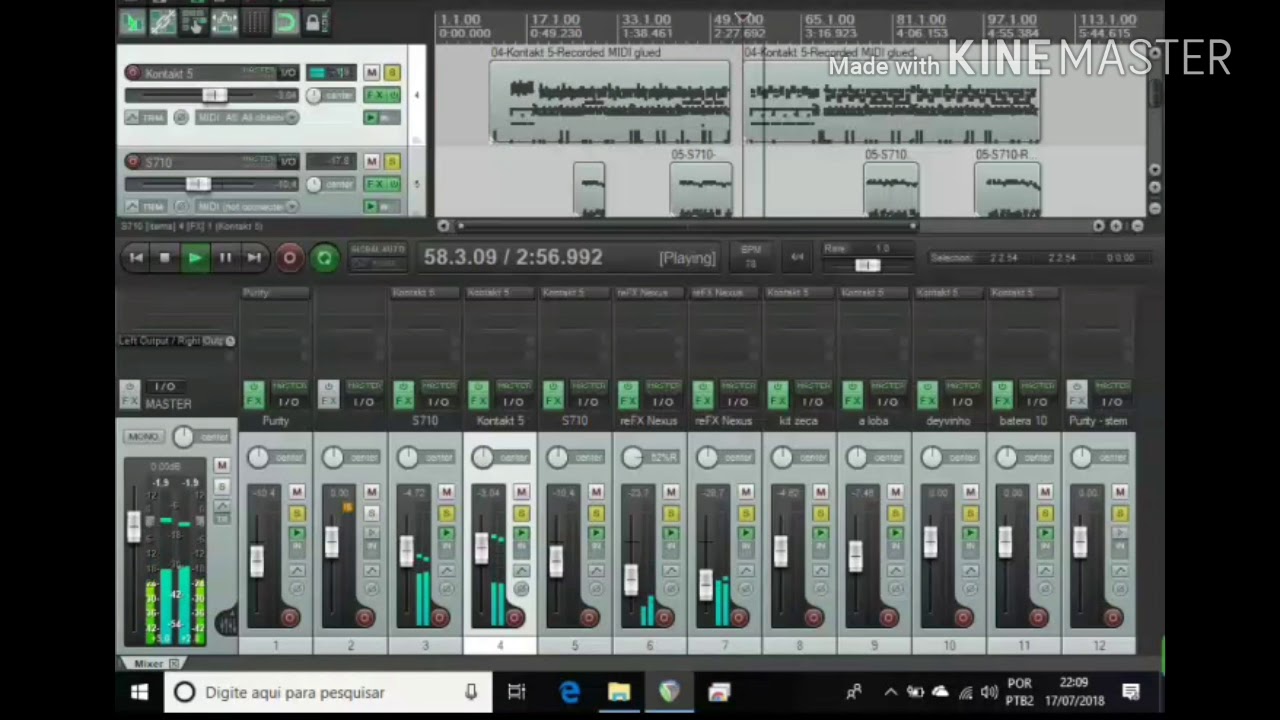Arm mixer track 5 S710 for recording
This screenshot has width=1280, height=720.
(x=589, y=617)
